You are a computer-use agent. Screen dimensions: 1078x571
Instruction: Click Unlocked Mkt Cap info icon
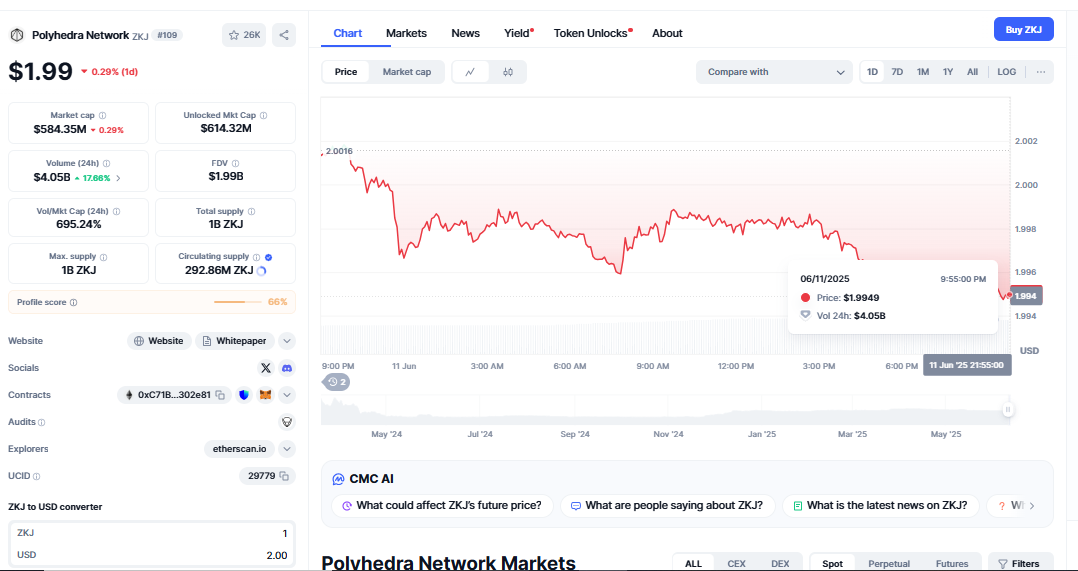click(x=263, y=115)
